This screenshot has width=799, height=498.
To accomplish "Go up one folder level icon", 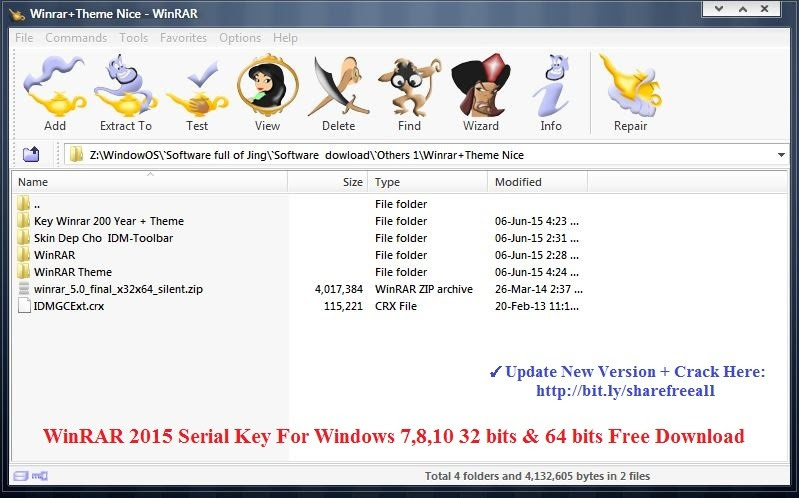I will pyautogui.click(x=31, y=154).
